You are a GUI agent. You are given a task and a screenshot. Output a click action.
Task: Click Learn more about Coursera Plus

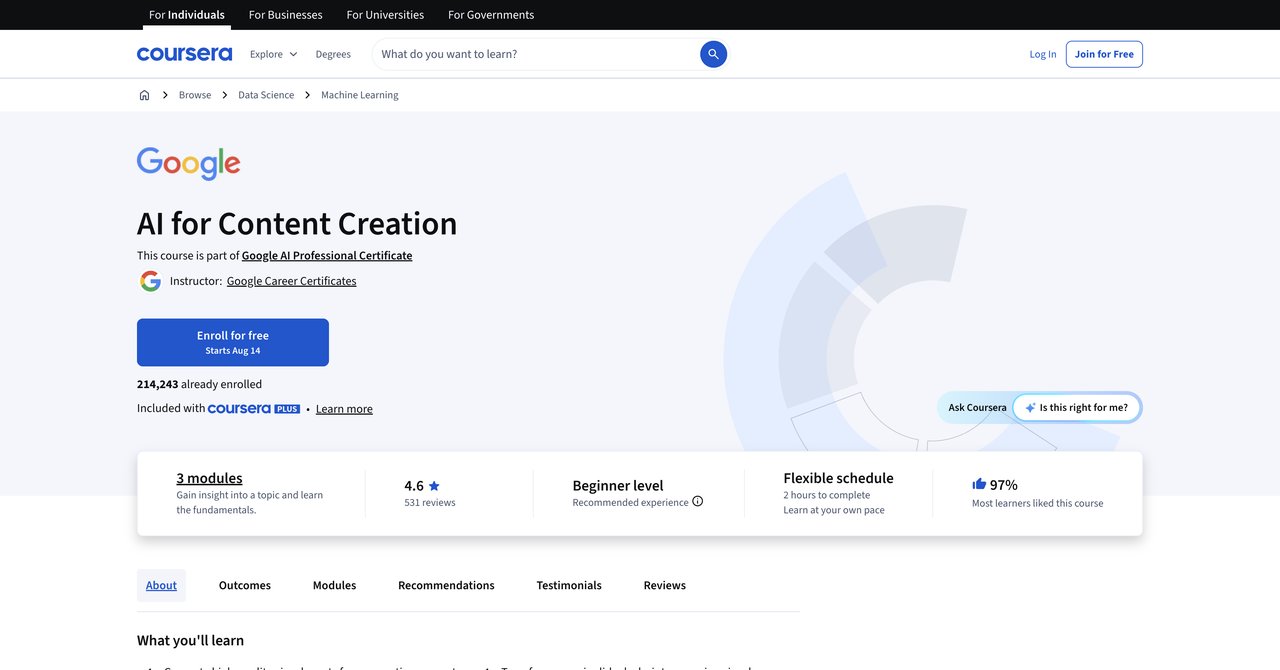tap(344, 409)
